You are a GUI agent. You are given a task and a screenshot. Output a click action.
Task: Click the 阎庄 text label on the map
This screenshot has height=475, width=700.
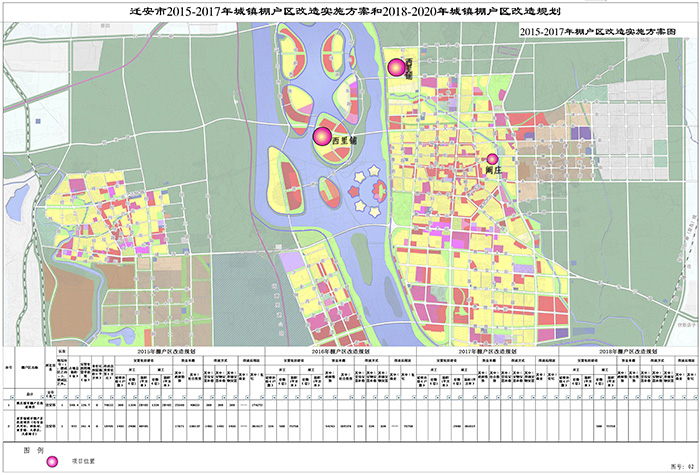491,171
